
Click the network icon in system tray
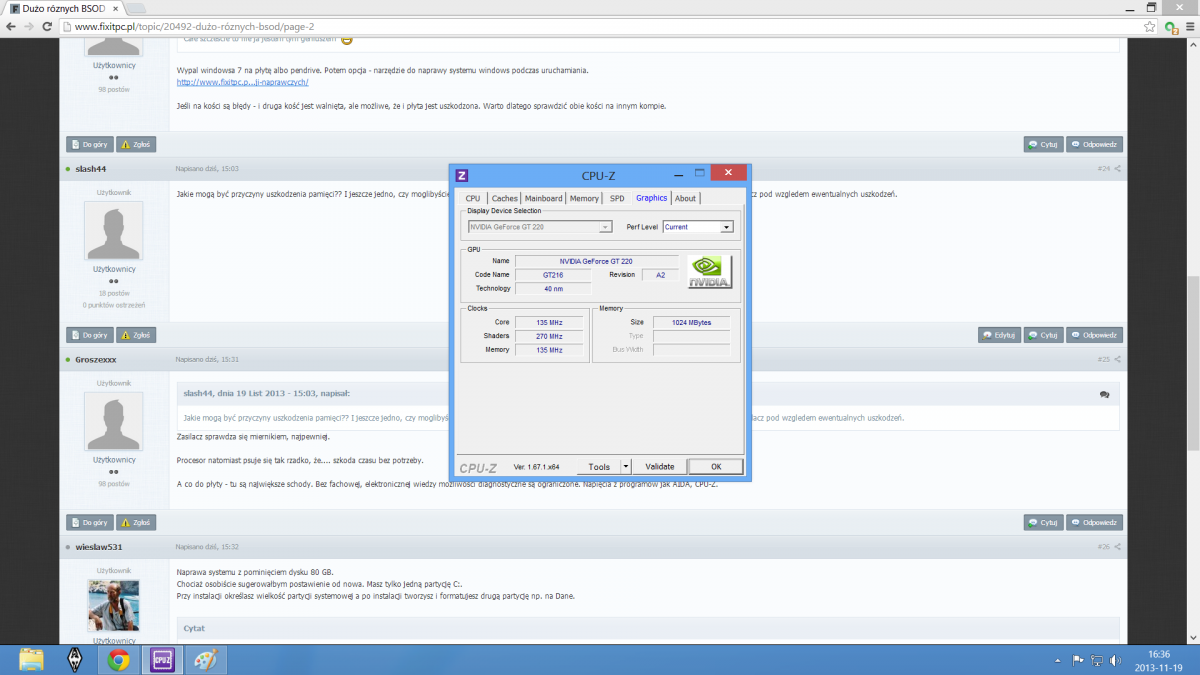(x=1095, y=660)
